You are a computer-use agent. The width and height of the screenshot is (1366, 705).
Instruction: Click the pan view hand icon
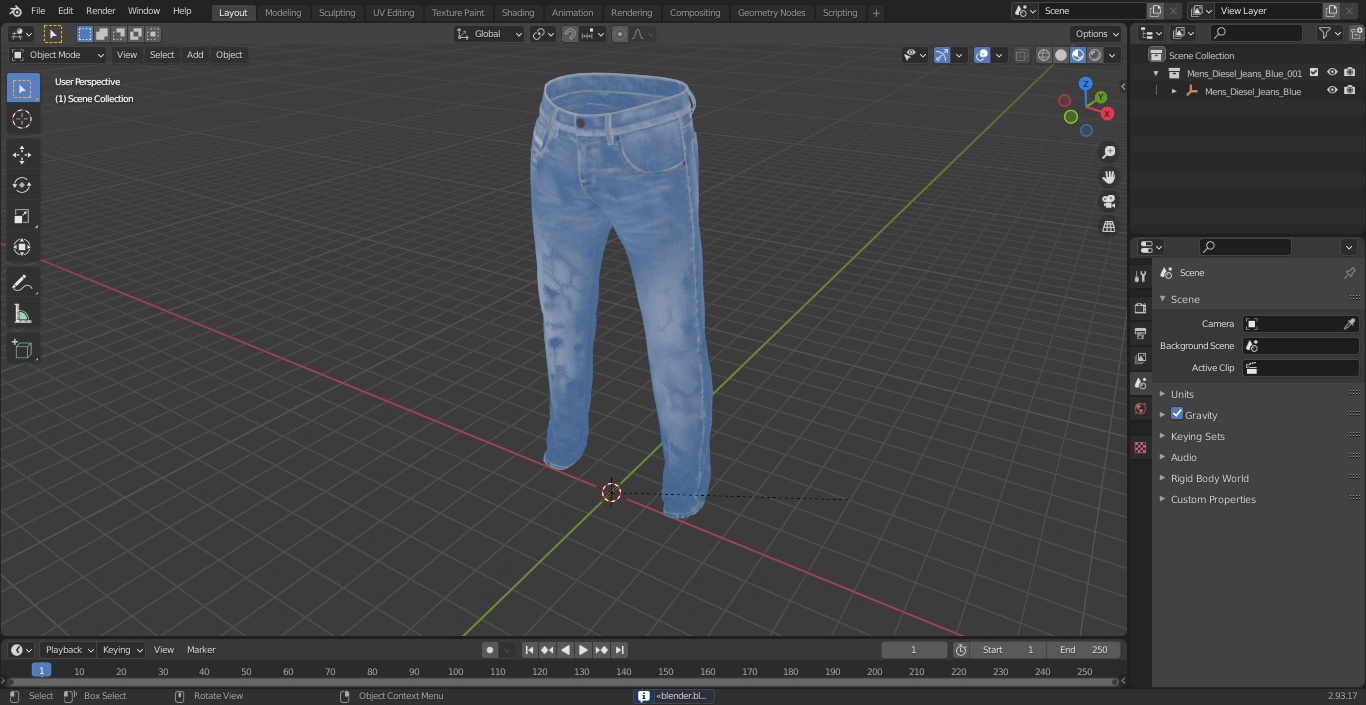click(1108, 177)
